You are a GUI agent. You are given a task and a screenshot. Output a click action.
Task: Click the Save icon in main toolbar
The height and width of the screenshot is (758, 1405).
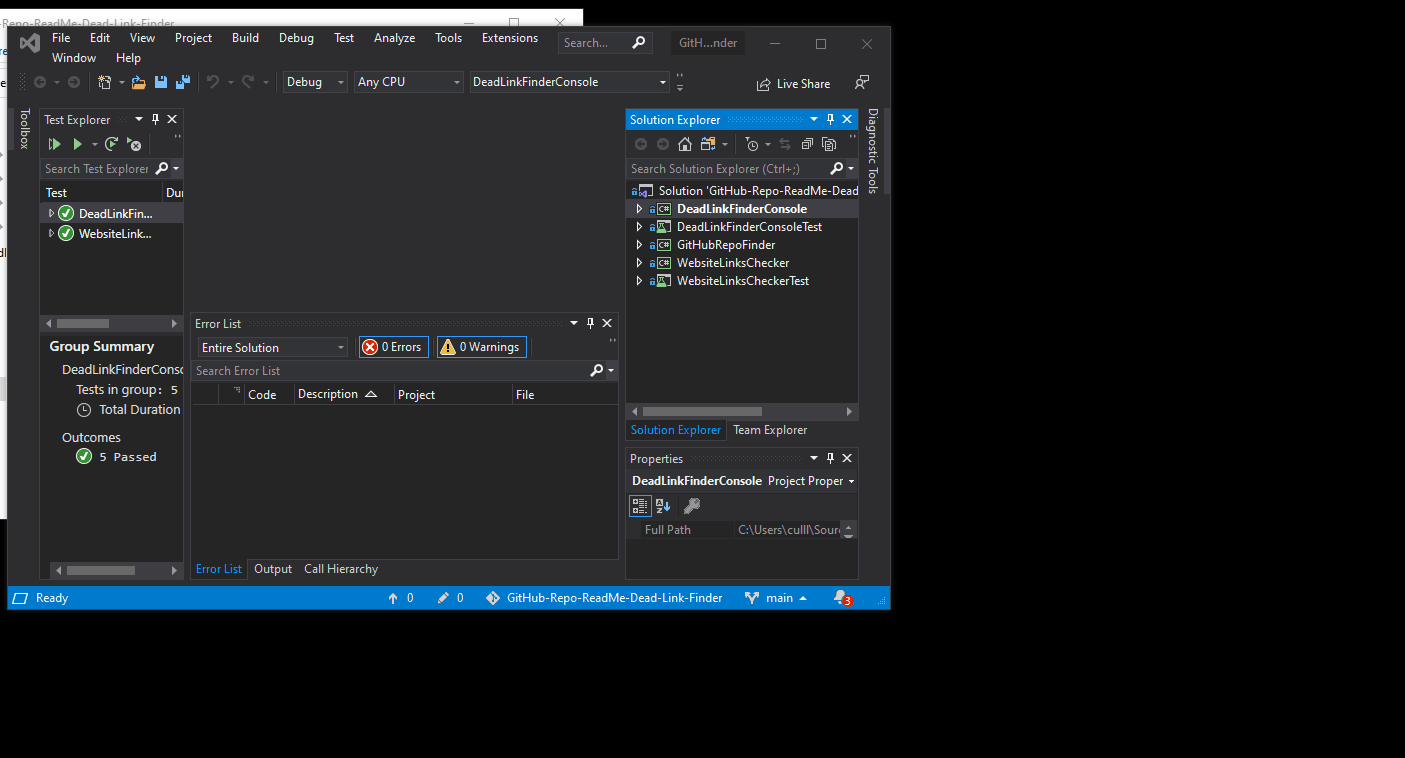coord(161,82)
